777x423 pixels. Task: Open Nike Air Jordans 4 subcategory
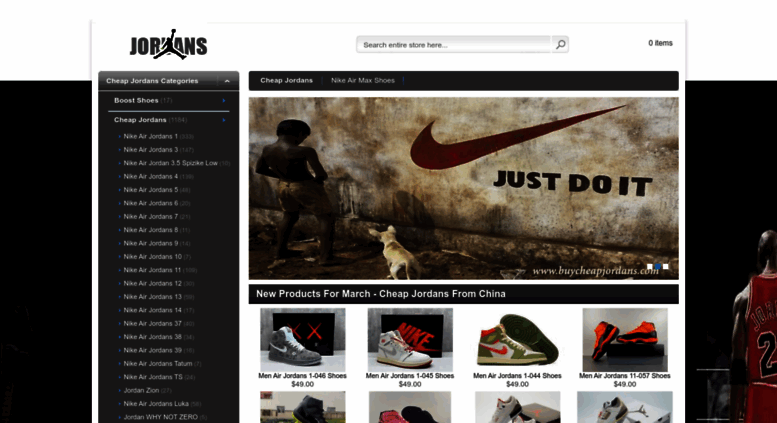(151, 176)
